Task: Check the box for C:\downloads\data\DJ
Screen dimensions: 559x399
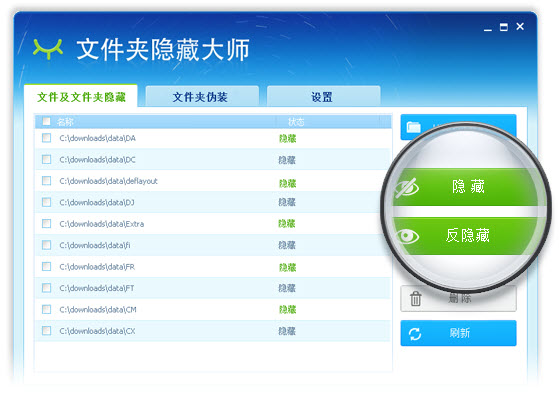Action: (x=46, y=202)
